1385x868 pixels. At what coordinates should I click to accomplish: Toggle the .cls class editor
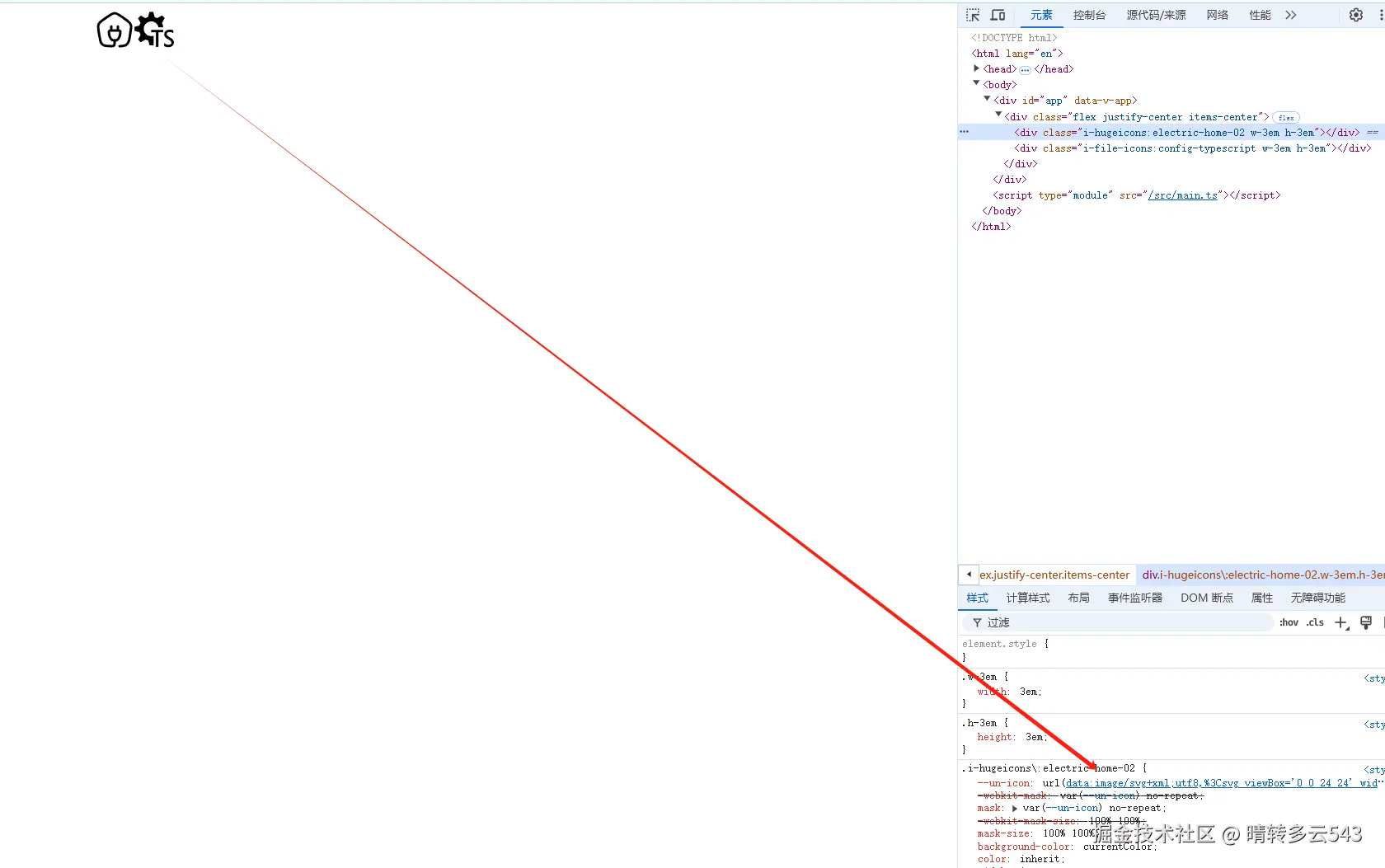click(x=1315, y=622)
